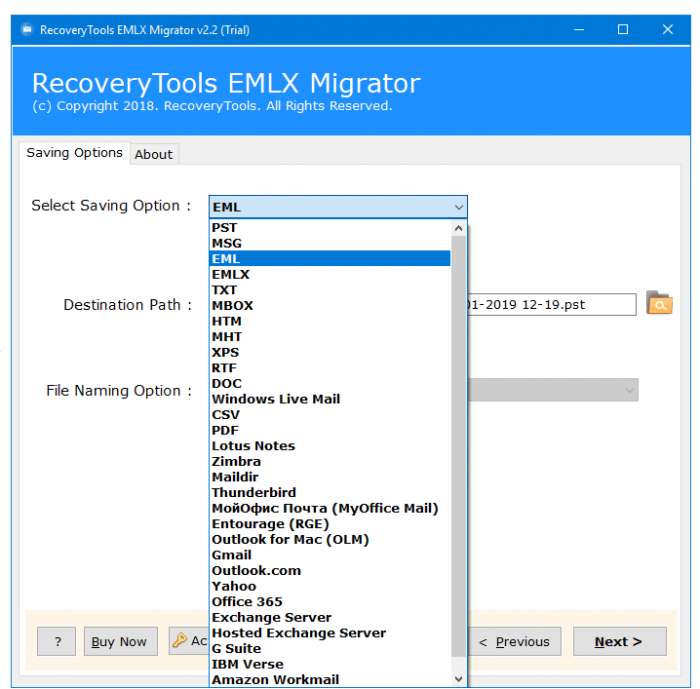Choose Outlook for Mac (OLM) option
Image resolution: width=700 pixels, height=689 pixels.
(330, 539)
